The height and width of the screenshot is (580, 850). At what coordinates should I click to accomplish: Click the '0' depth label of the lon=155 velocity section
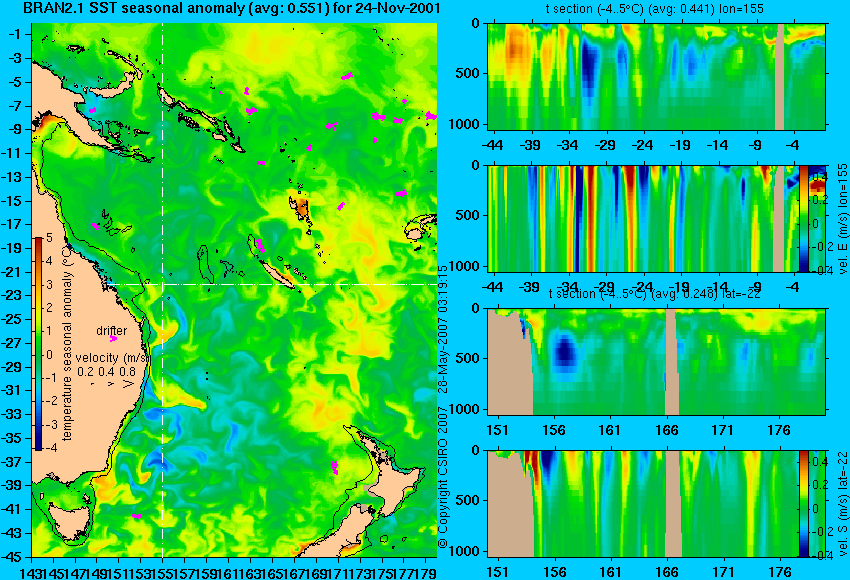pyautogui.click(x=475, y=165)
